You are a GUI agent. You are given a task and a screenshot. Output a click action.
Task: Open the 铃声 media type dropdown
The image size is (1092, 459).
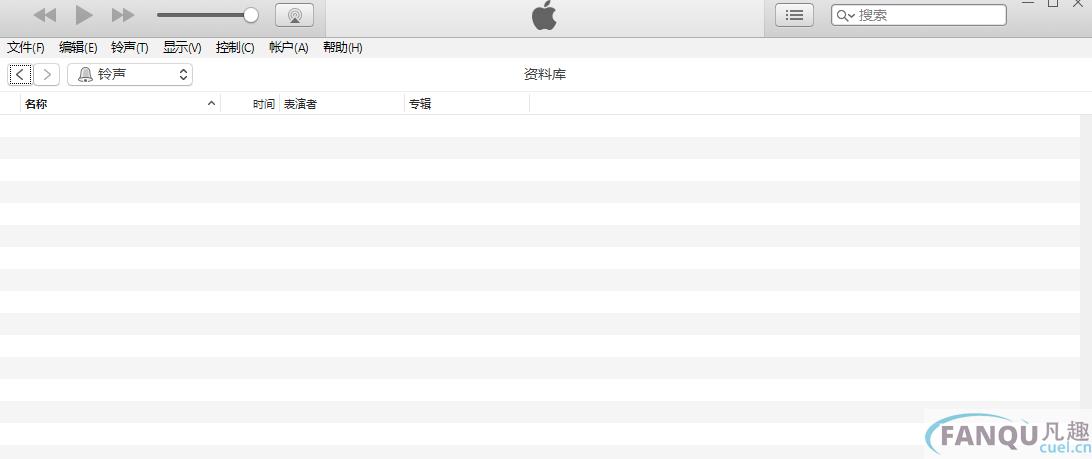[x=130, y=75]
